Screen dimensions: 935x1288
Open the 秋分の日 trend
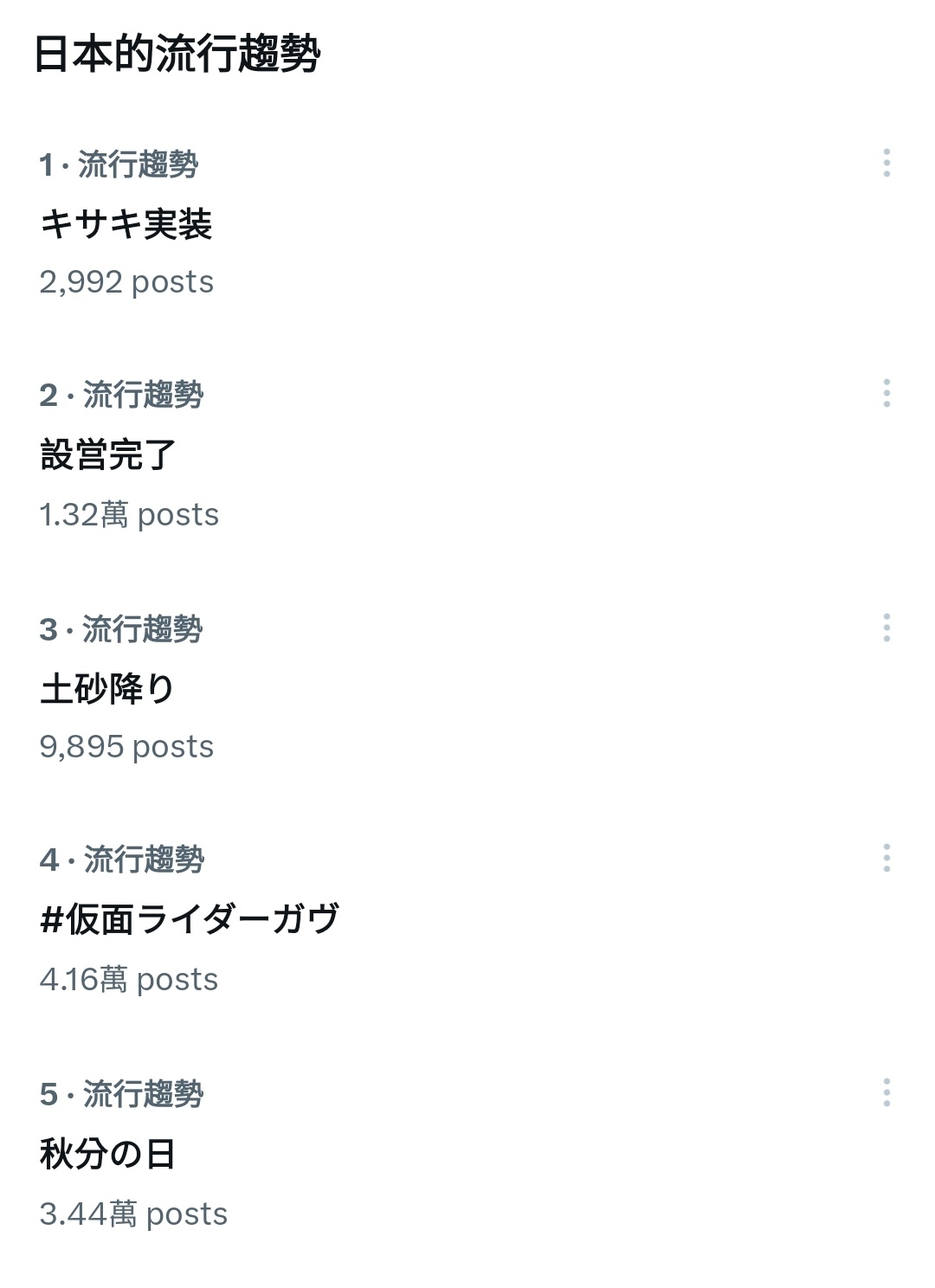pyautogui.click(x=108, y=1154)
